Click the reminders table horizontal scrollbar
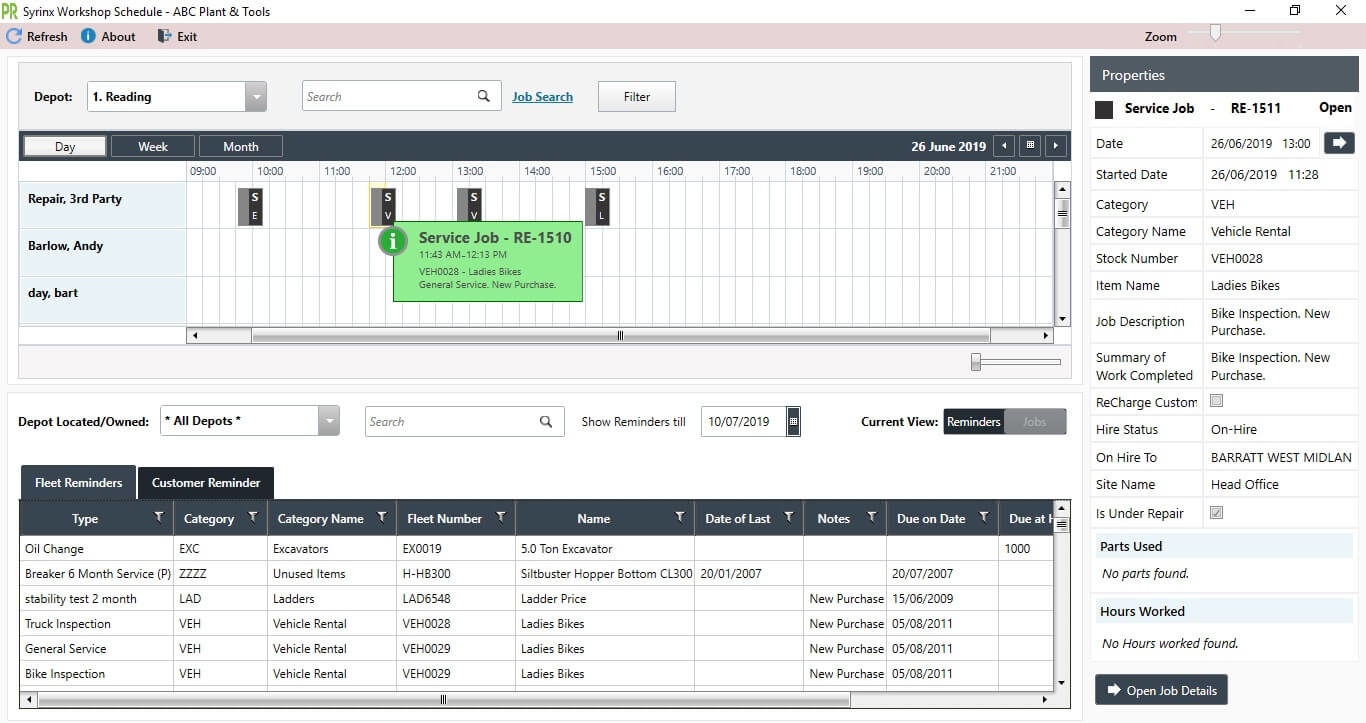This screenshot has height=723, width=1366. [443, 700]
